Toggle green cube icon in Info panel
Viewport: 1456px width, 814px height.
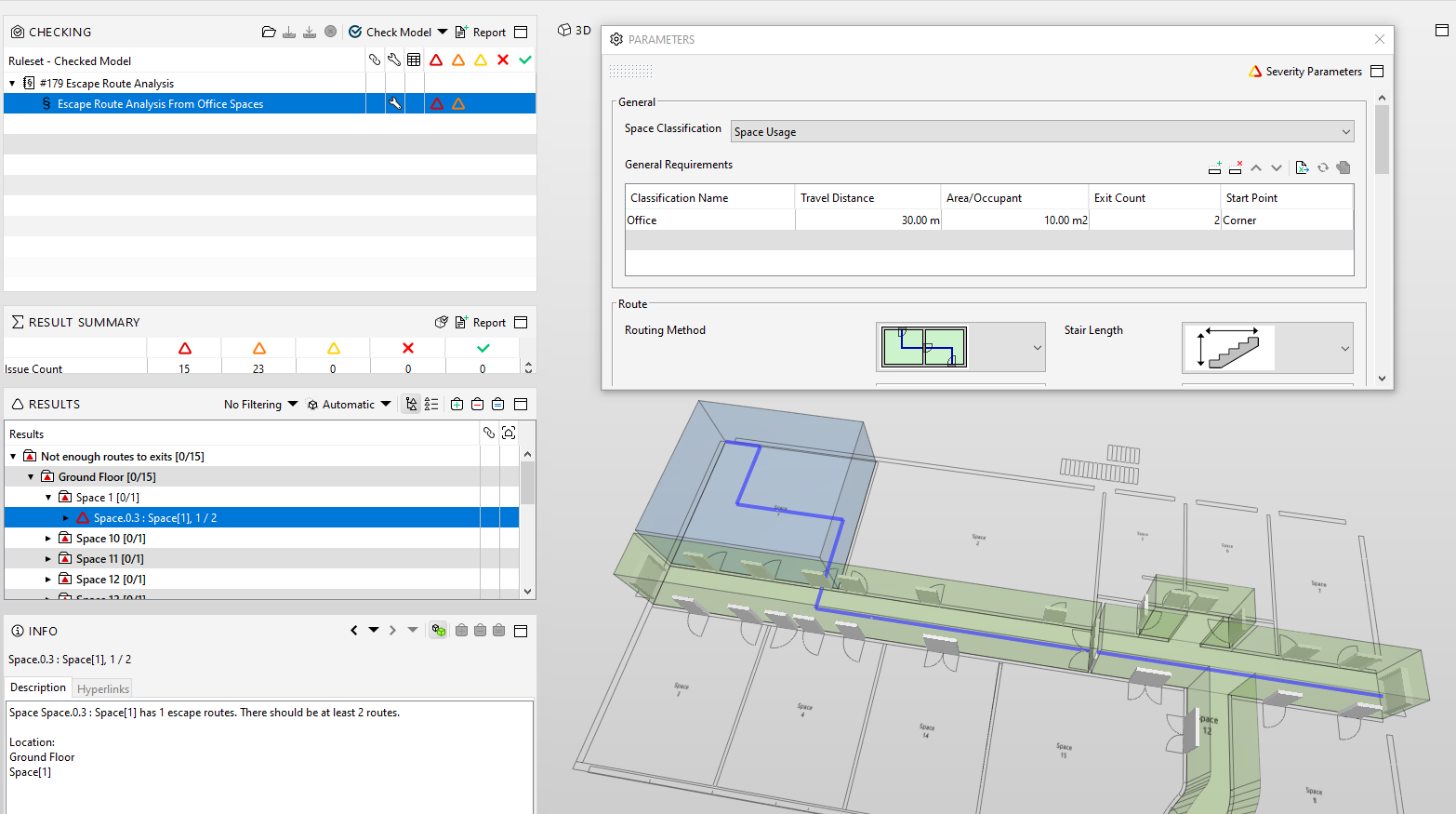click(439, 630)
